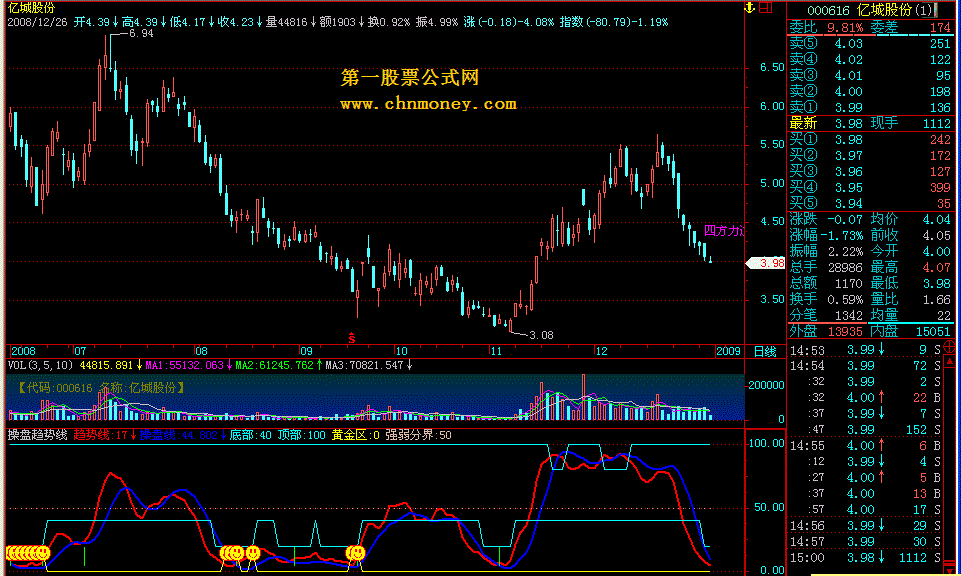Click the MA1:55132.063 volume average value

coord(184,365)
